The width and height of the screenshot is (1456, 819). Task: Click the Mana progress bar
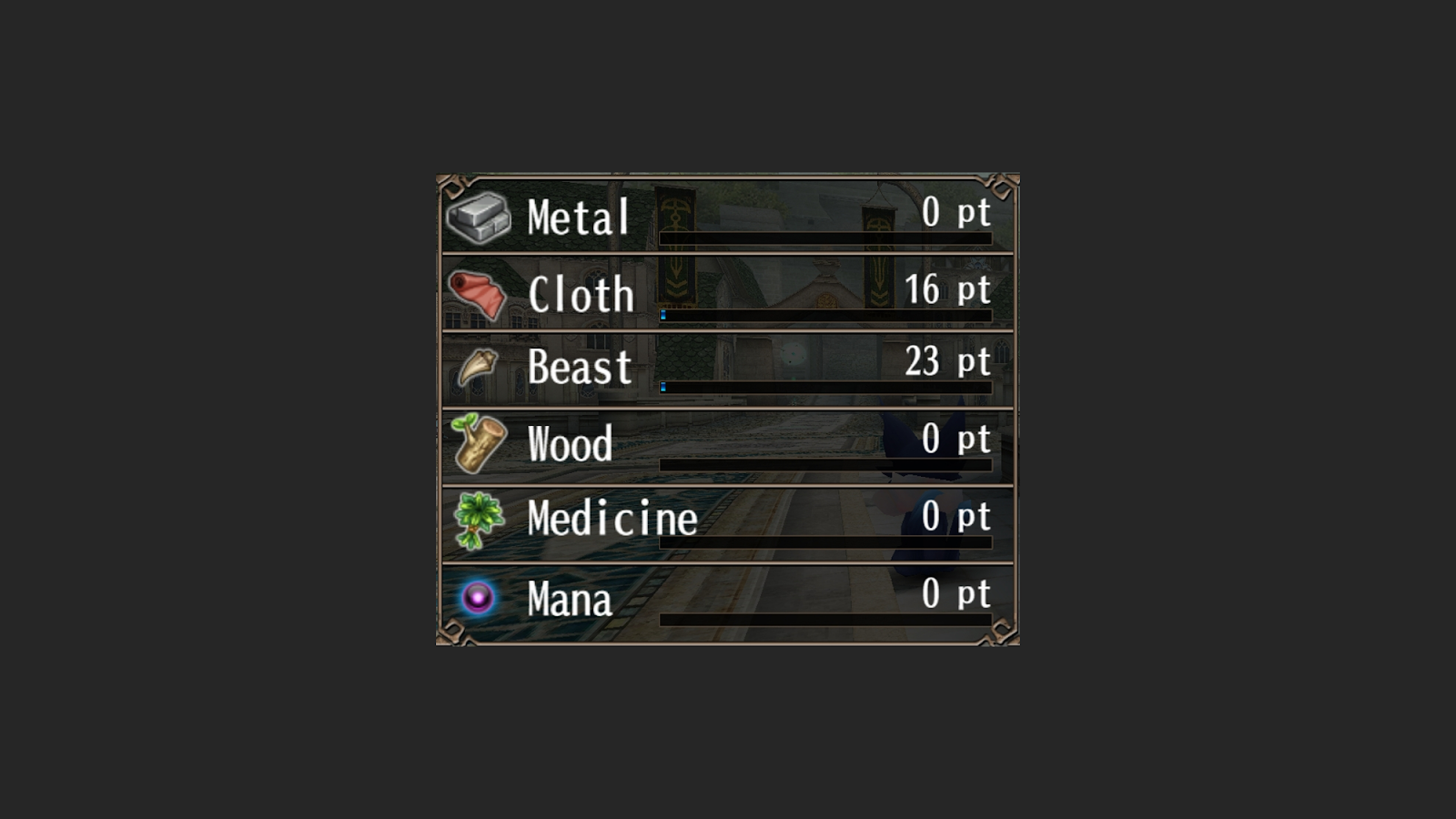(x=825, y=620)
